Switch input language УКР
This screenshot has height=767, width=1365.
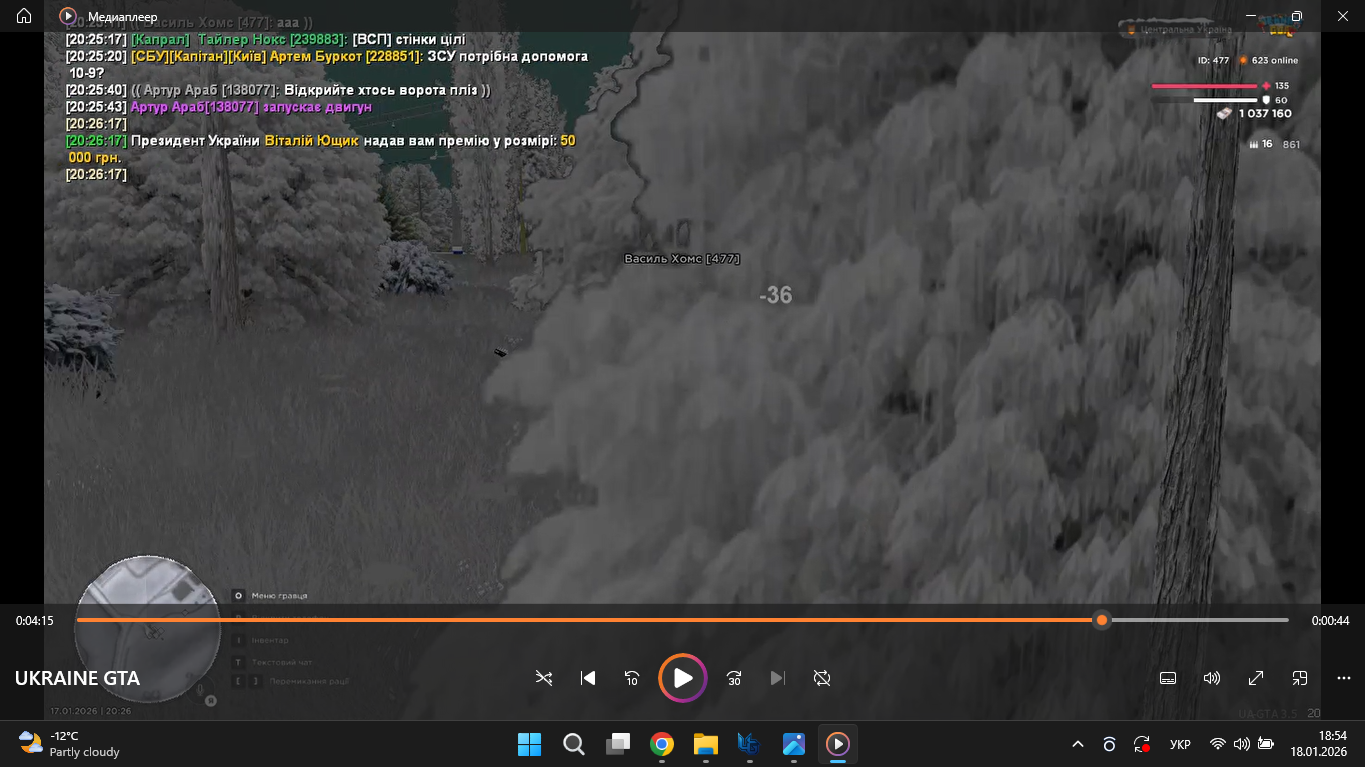coord(1180,745)
